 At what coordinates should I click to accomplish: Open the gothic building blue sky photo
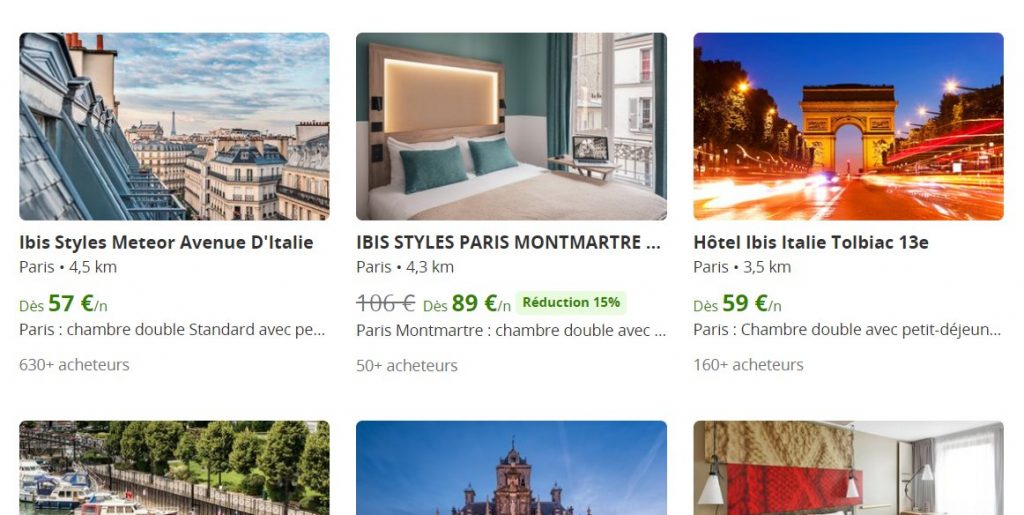click(511, 468)
